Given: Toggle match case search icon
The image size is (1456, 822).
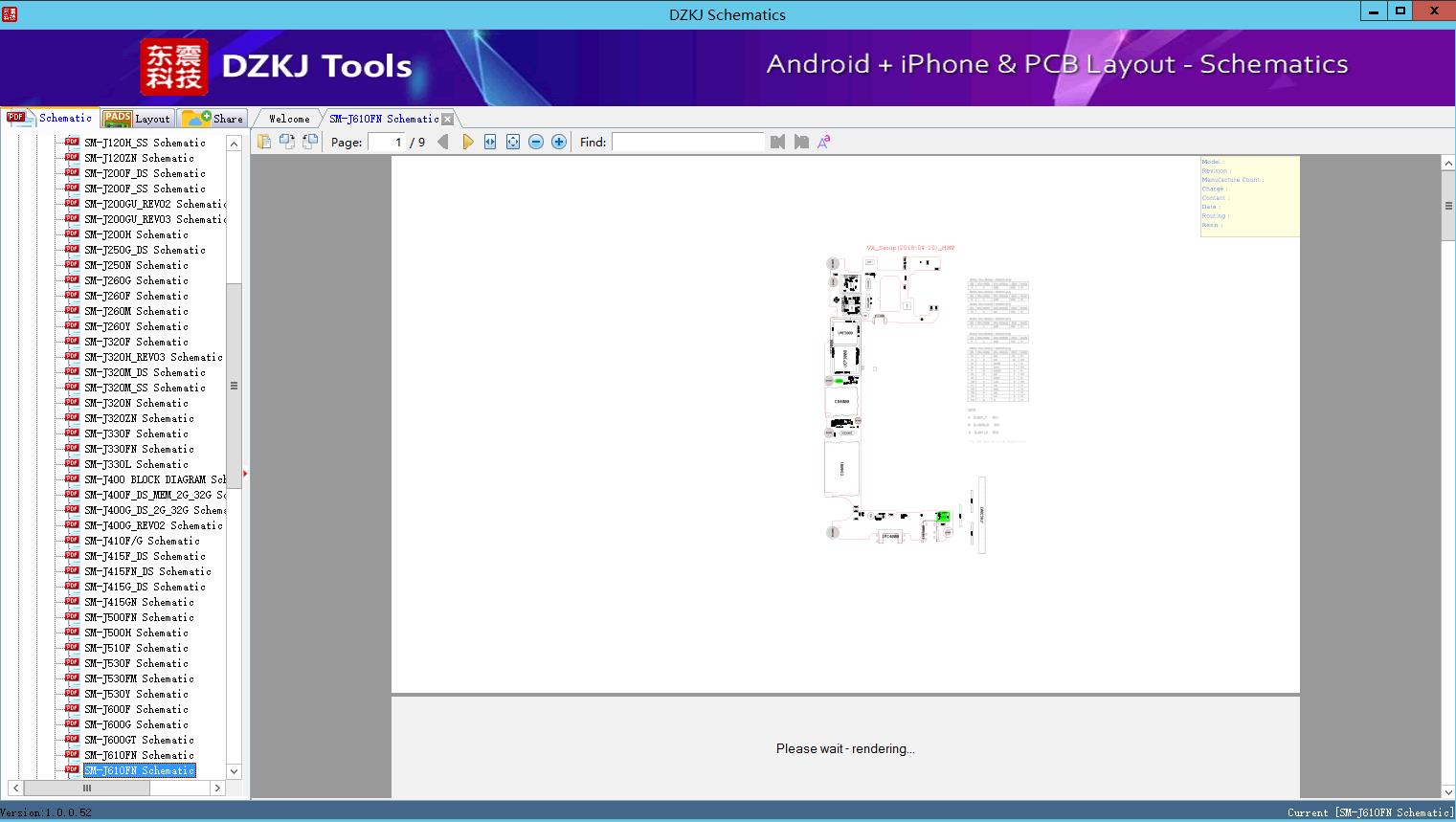Looking at the screenshot, I should 823,142.
